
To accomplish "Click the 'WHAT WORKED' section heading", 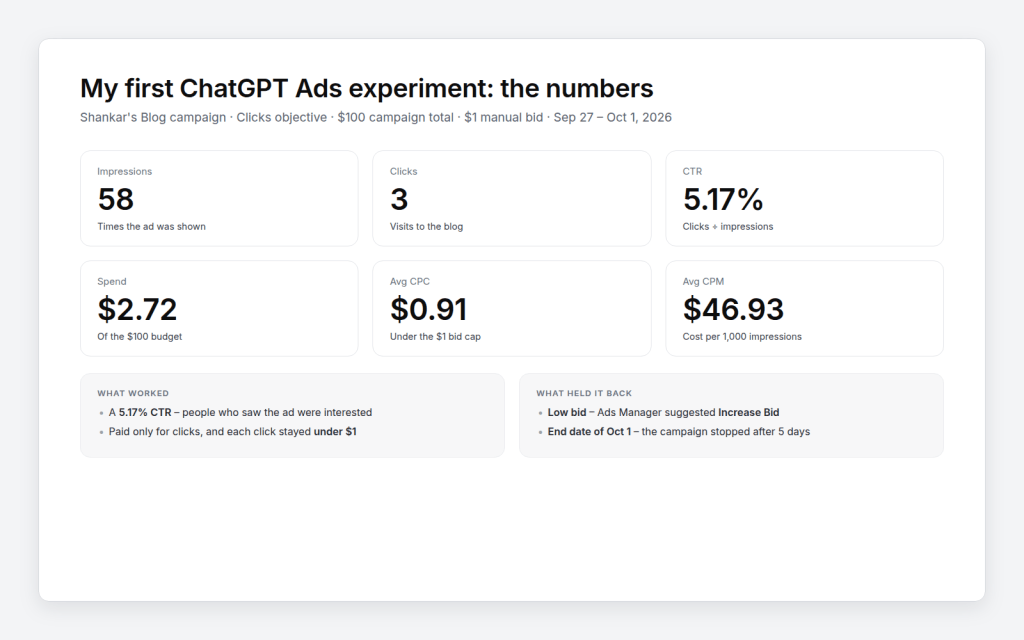I will pyautogui.click(x=133, y=393).
